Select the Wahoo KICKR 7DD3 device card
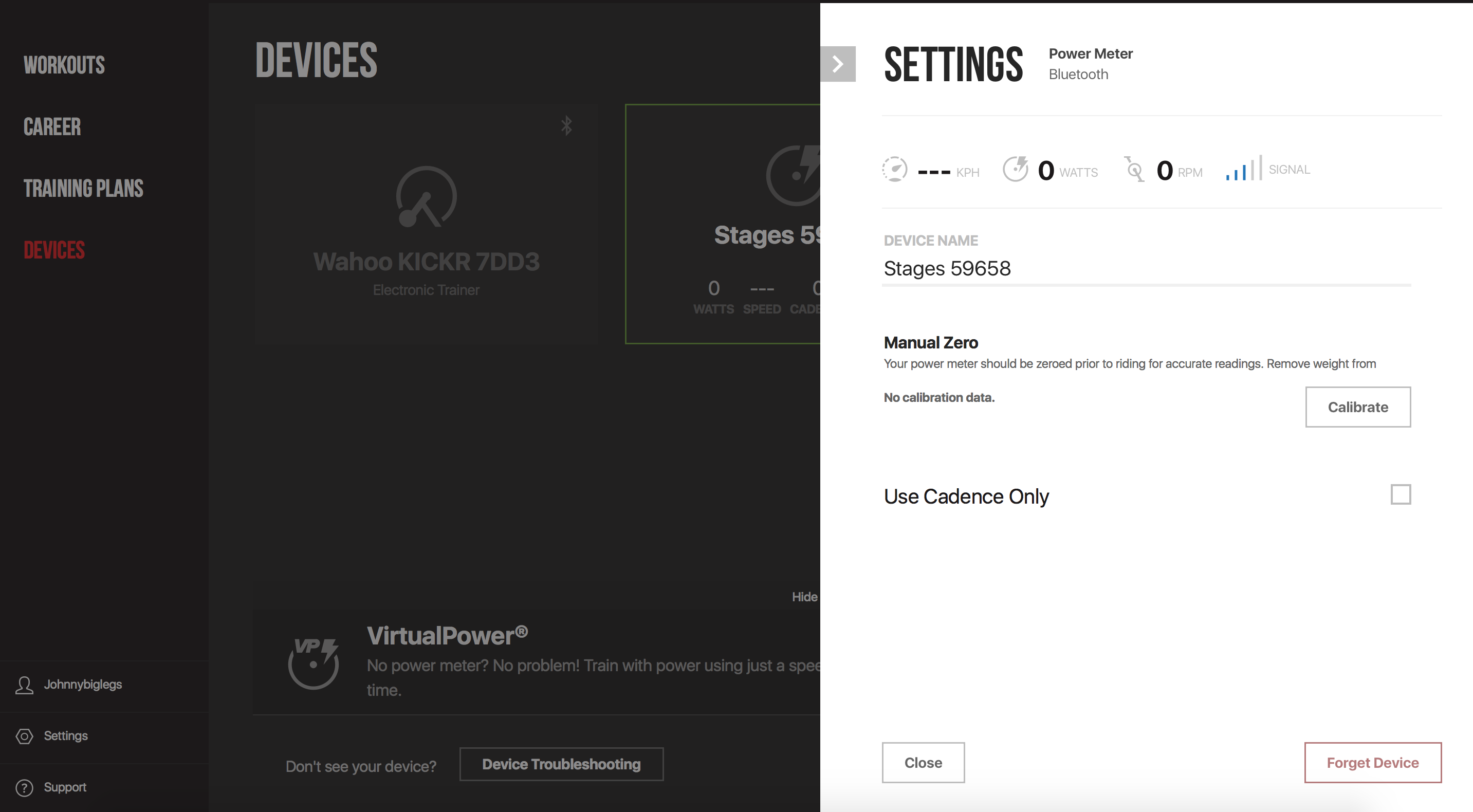1473x812 pixels. tap(427, 224)
